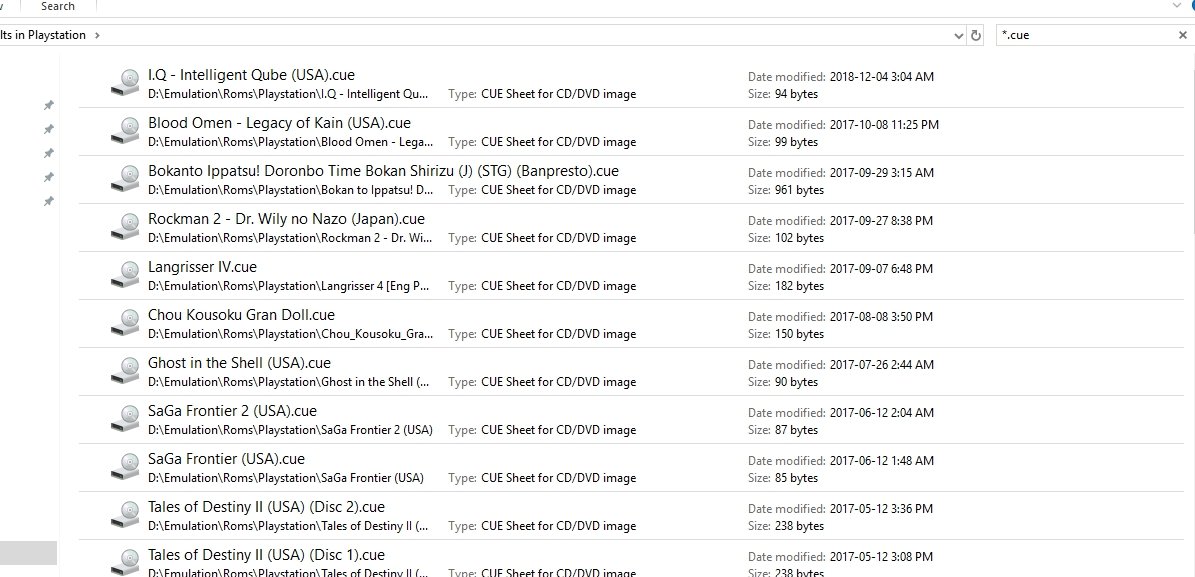Select the SaGa Frontier 2 disc icon
The width and height of the screenshot is (1195, 577).
click(x=125, y=419)
